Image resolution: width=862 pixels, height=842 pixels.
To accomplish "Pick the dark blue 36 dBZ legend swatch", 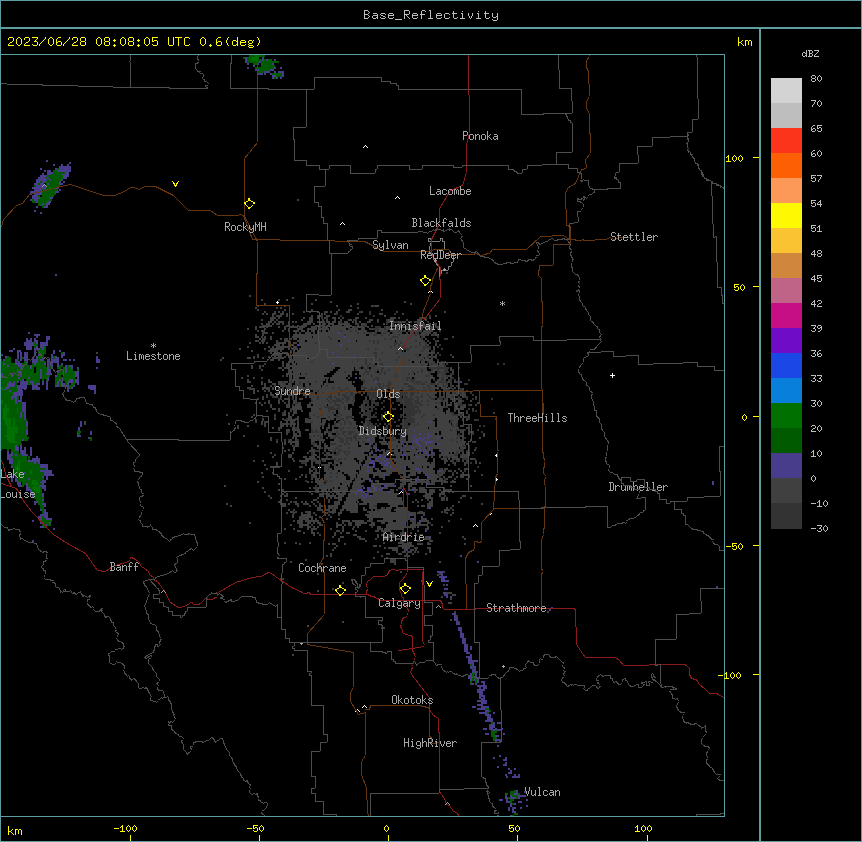I will pyautogui.click(x=786, y=365).
